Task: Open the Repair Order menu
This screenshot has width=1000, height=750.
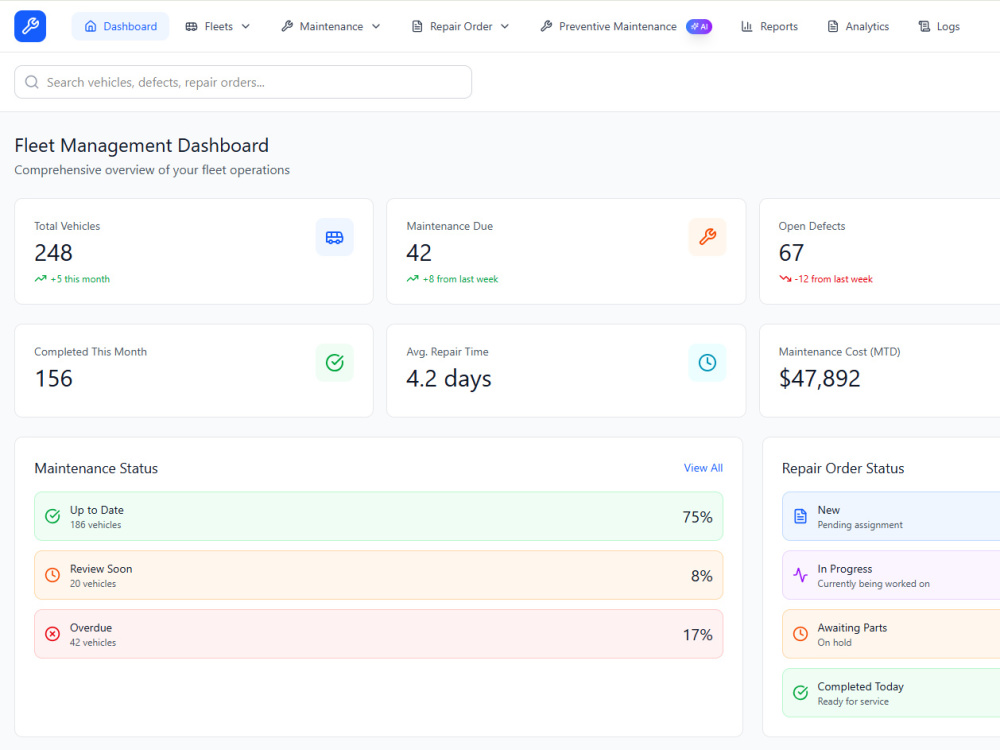Action: click(460, 26)
